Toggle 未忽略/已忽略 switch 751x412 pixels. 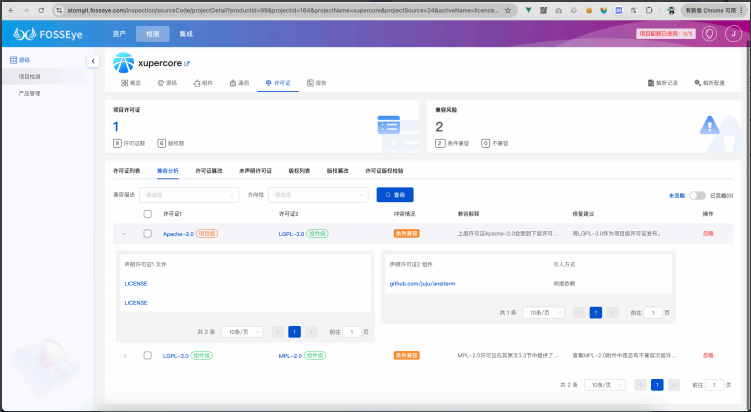click(x=697, y=195)
